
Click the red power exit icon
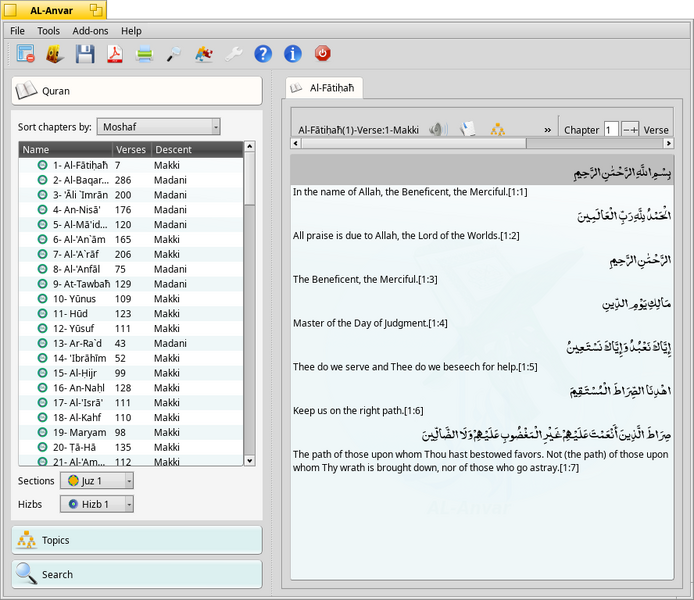pos(323,54)
